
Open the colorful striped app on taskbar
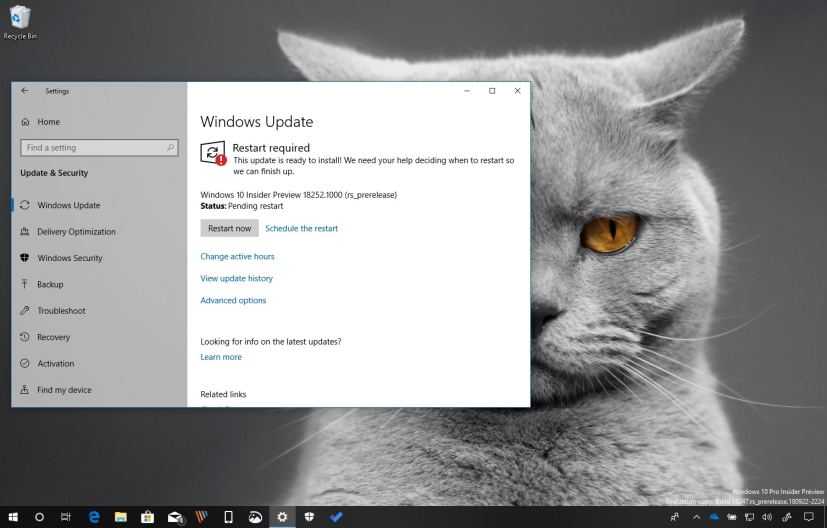pos(201,517)
